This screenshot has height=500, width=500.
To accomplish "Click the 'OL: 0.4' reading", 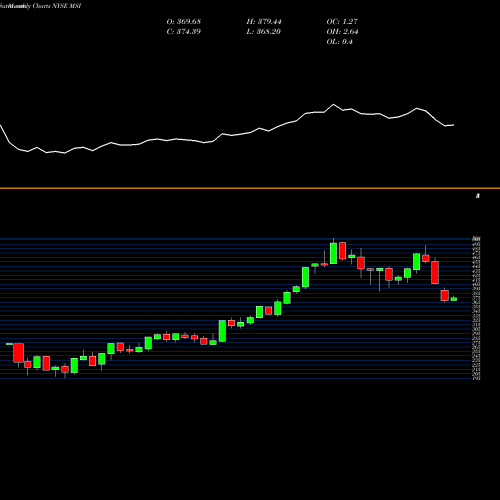I will click(x=340, y=42).
